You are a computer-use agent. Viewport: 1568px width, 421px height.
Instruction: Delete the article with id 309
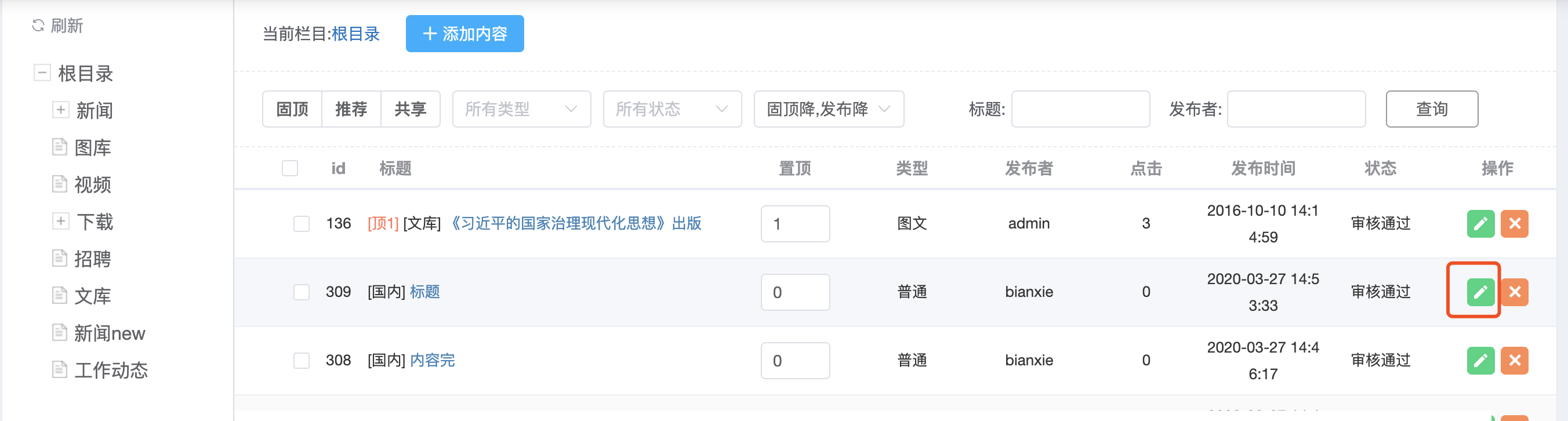tap(1515, 292)
